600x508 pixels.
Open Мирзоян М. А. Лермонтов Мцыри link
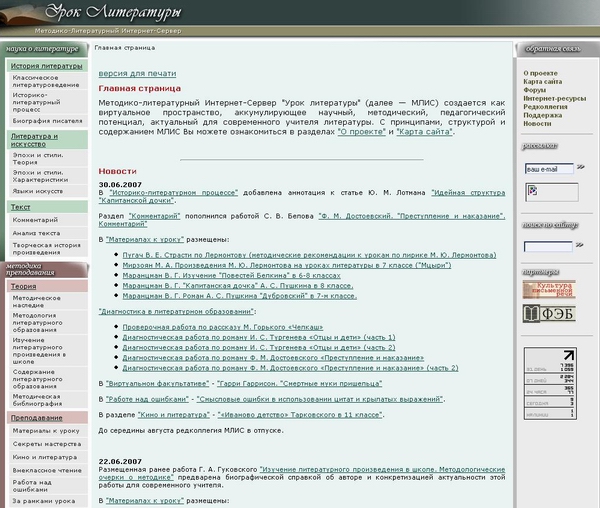tap(287, 265)
